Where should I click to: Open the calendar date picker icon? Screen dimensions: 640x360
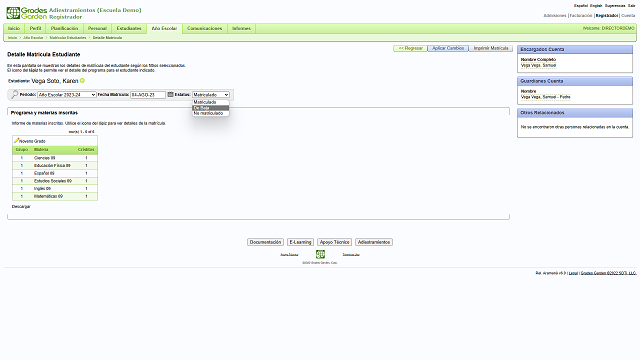pos(170,94)
